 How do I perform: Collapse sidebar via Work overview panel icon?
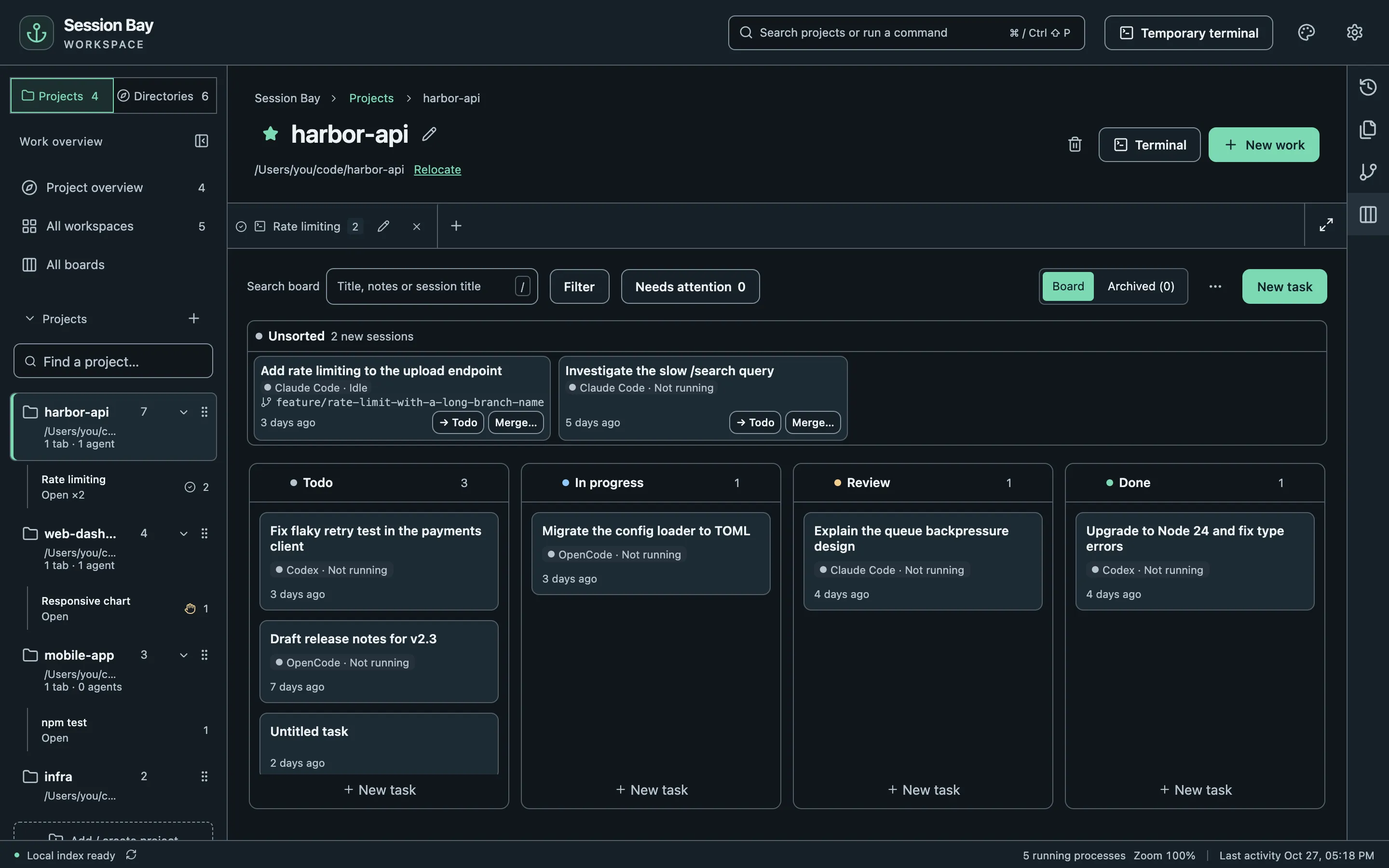tap(202, 141)
